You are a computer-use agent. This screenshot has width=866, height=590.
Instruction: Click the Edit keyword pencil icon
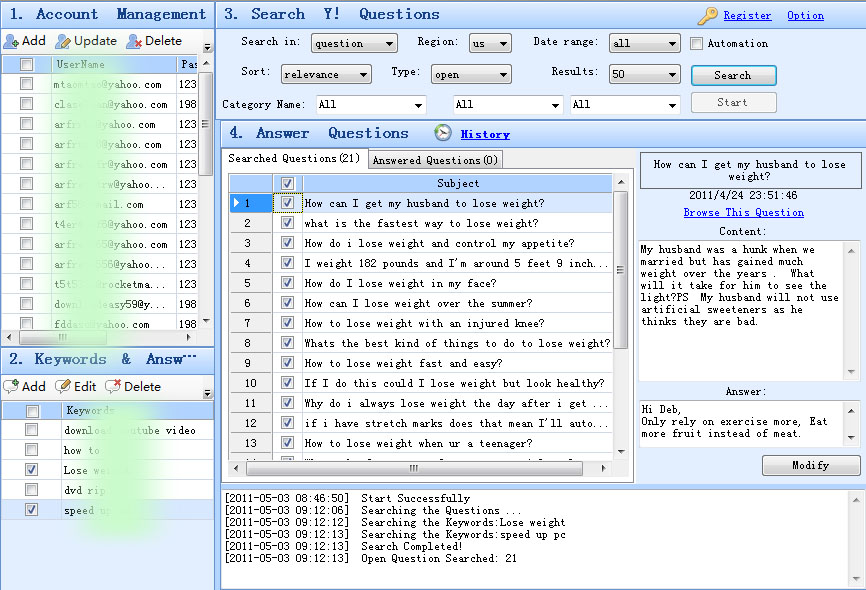pos(63,386)
